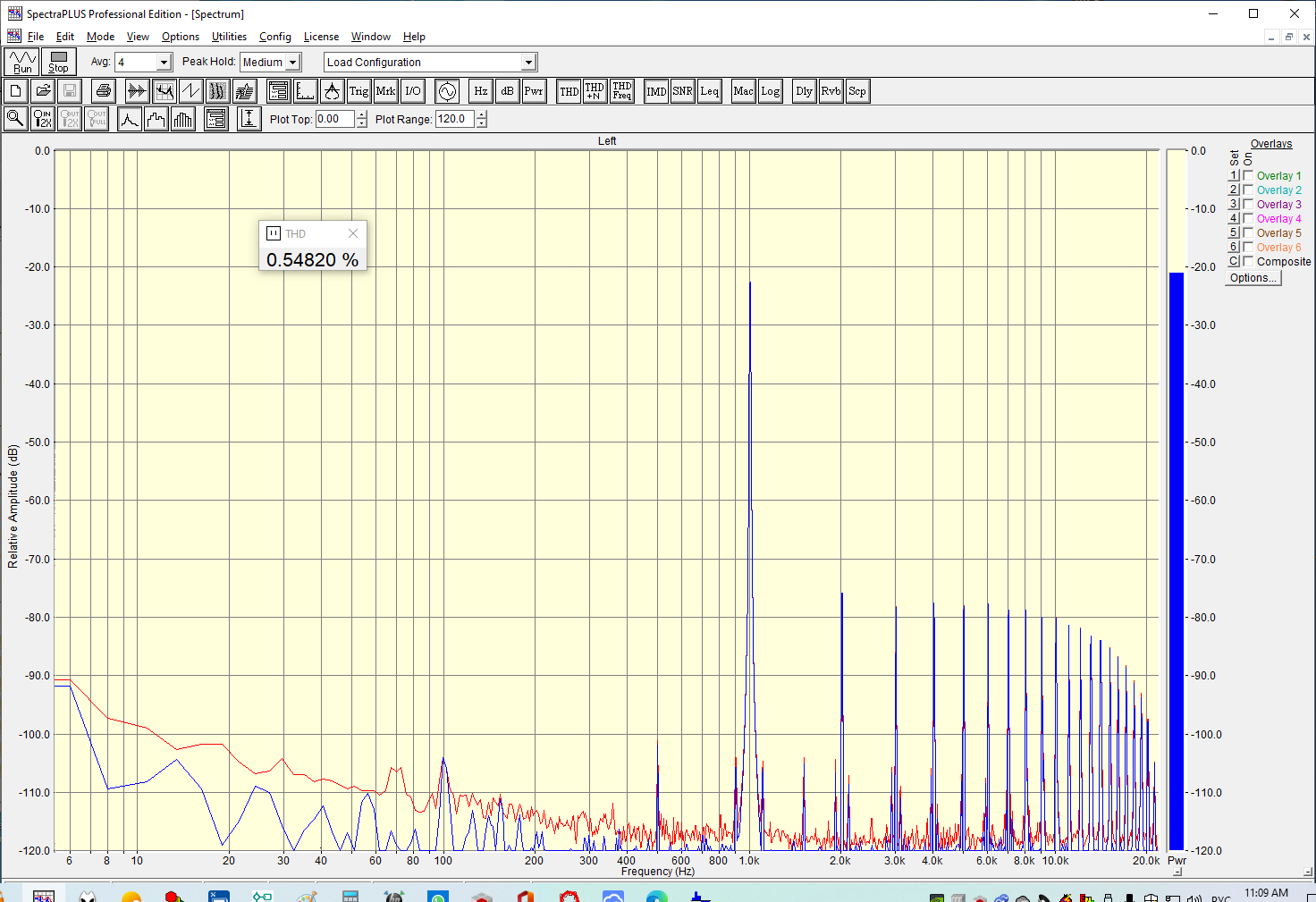Open the scaling axis settings icon
The height and width of the screenshot is (902, 1316).
pos(305,91)
